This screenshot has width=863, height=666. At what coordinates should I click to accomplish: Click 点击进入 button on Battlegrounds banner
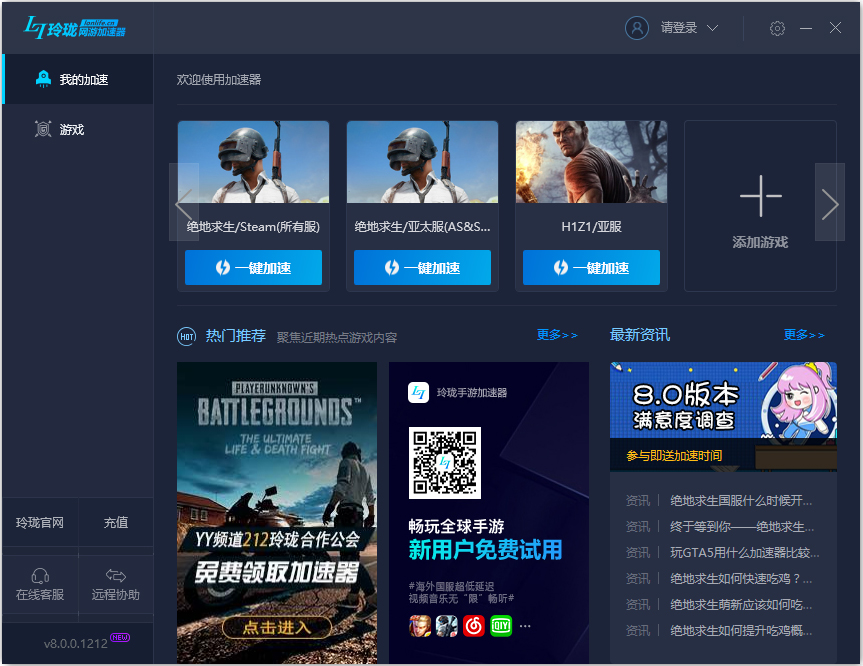(x=277, y=627)
